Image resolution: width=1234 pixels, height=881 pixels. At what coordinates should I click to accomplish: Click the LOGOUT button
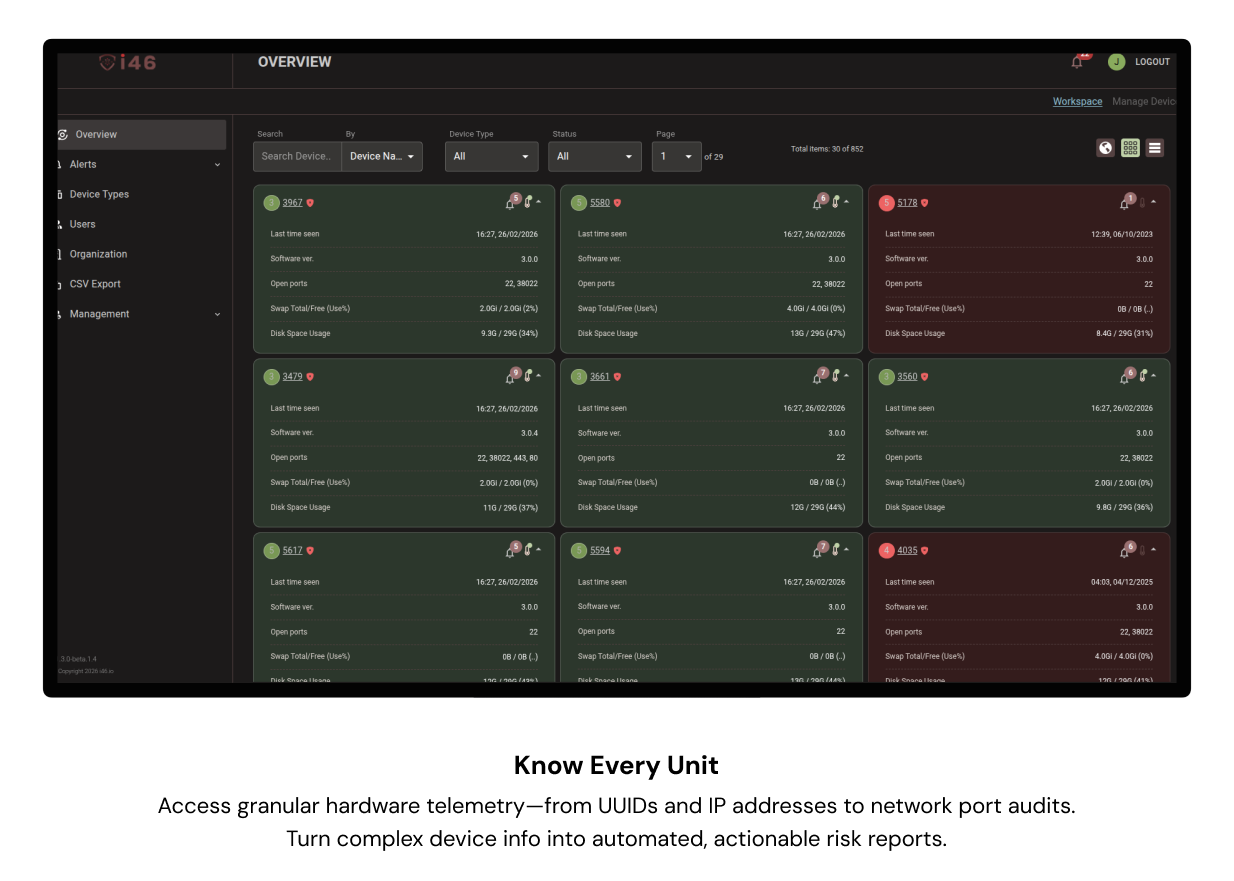(x=1152, y=62)
